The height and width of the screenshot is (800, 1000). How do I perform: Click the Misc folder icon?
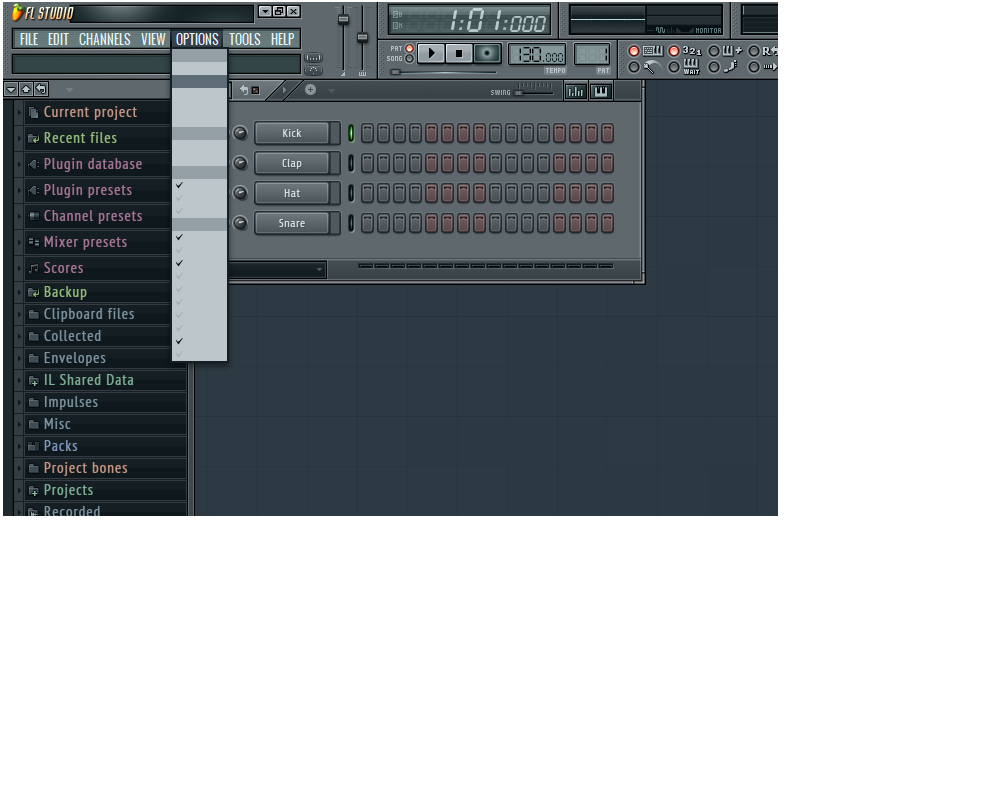pyautogui.click(x=34, y=424)
